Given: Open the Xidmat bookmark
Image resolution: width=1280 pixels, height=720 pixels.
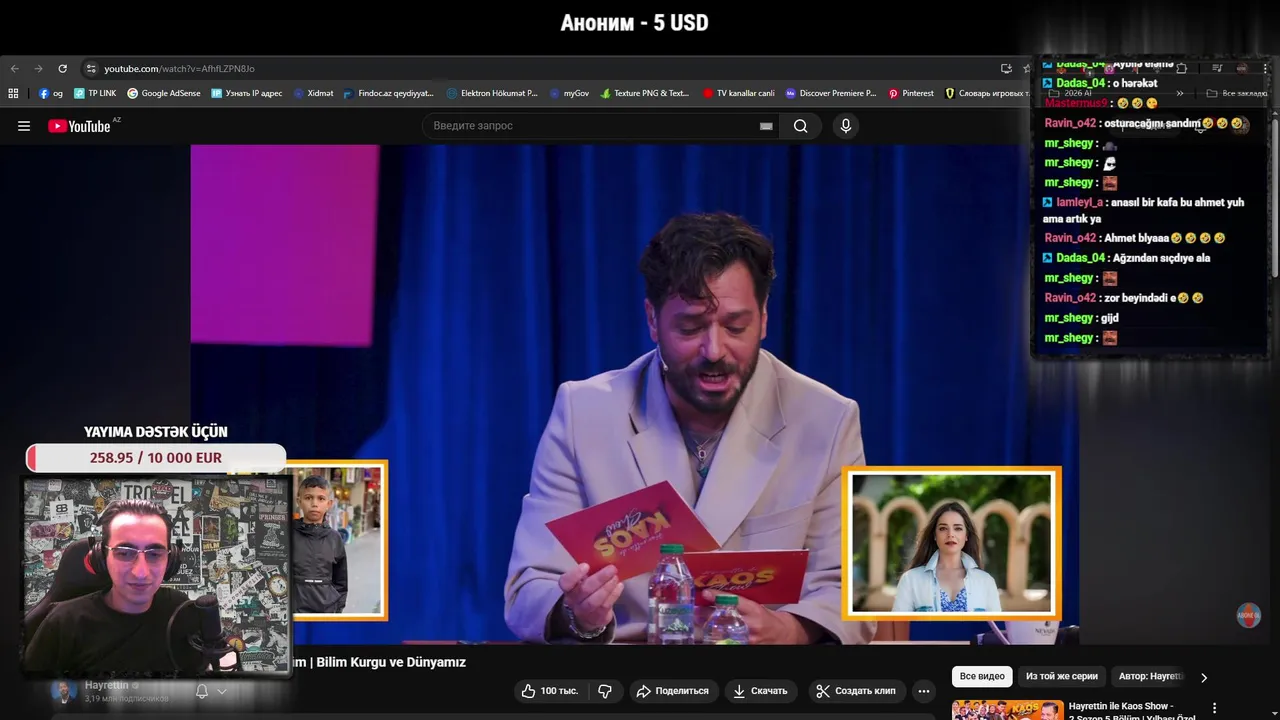Looking at the screenshot, I should point(313,93).
